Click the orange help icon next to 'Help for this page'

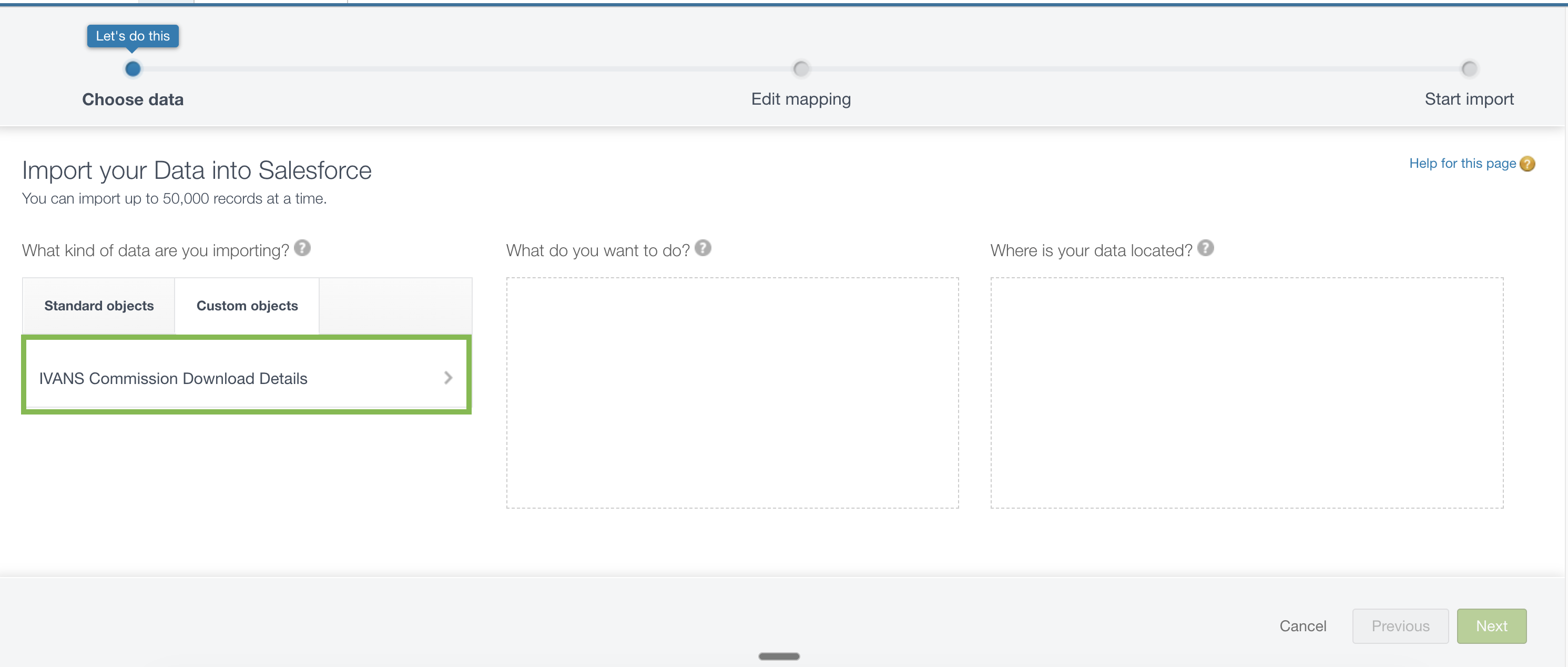pos(1527,164)
